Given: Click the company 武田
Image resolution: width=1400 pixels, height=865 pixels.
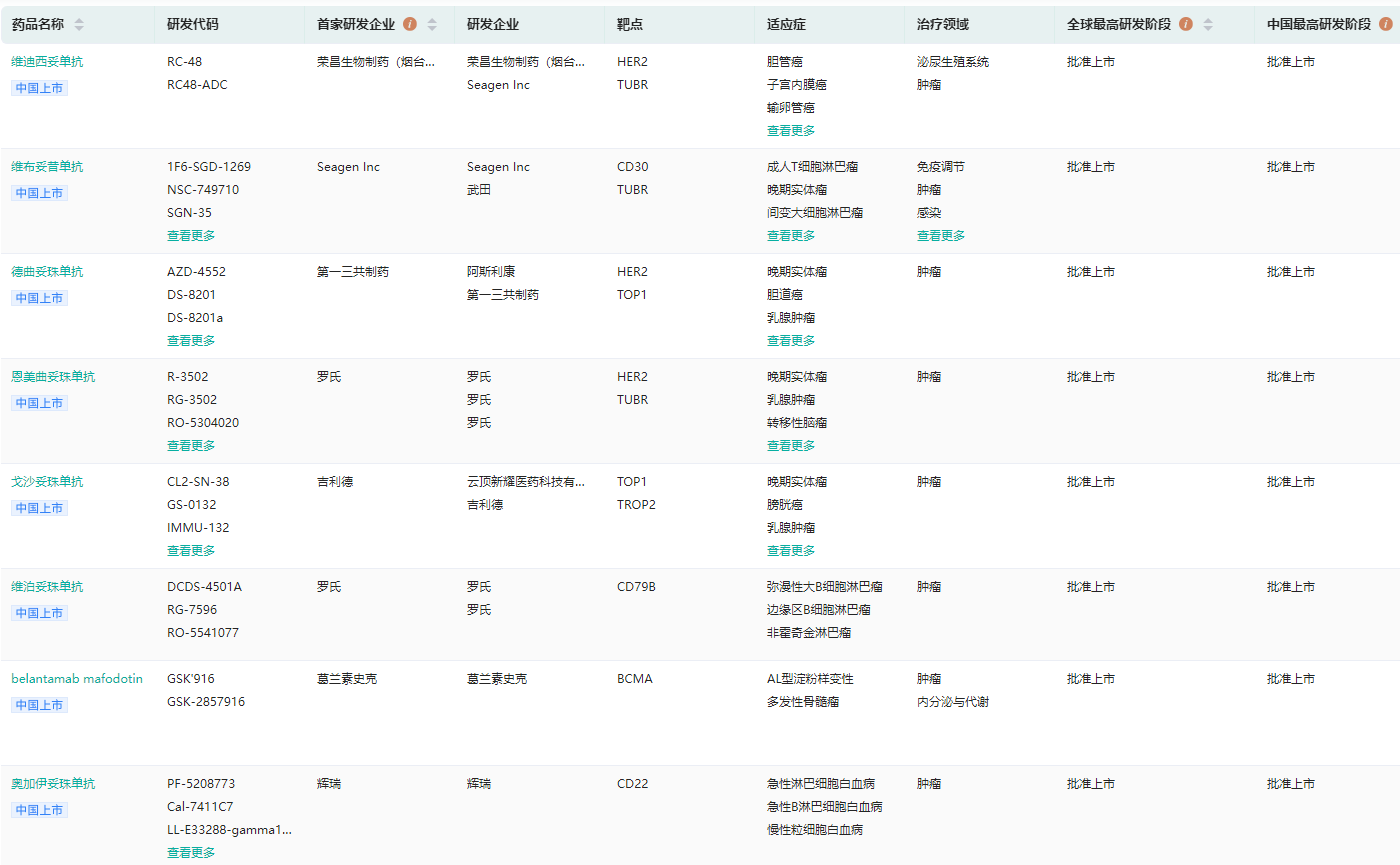Looking at the screenshot, I should (479, 190).
